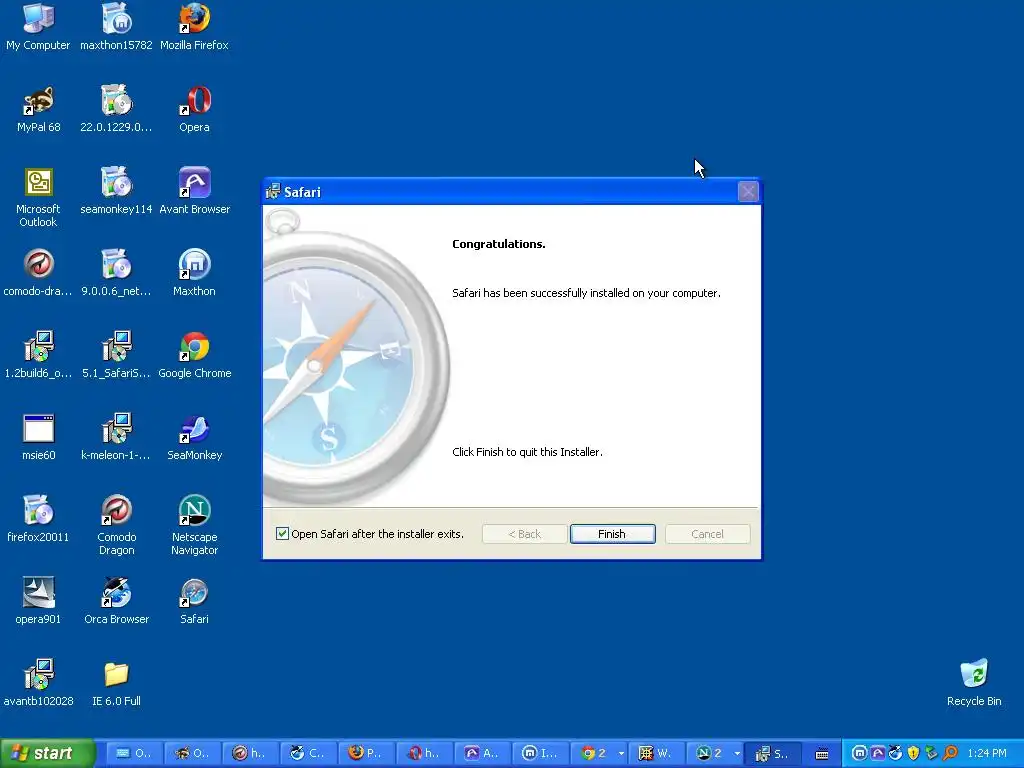Select the Mozilla Firefox desktop shortcut
This screenshot has height=768, width=1024.
[194, 27]
